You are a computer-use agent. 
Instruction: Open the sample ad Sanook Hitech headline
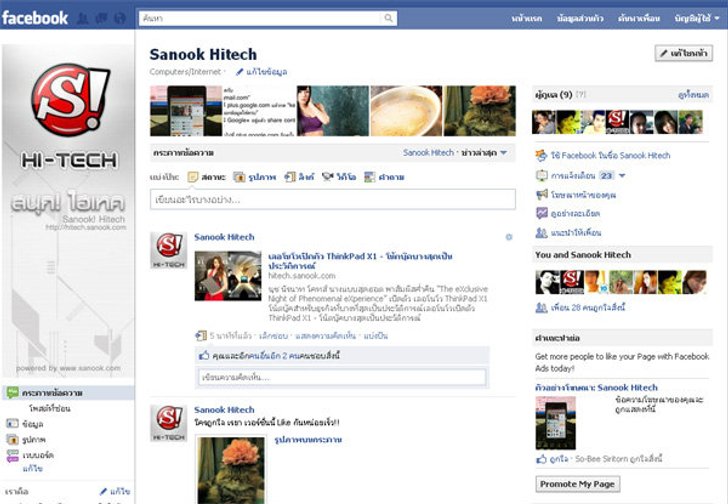pos(597,388)
